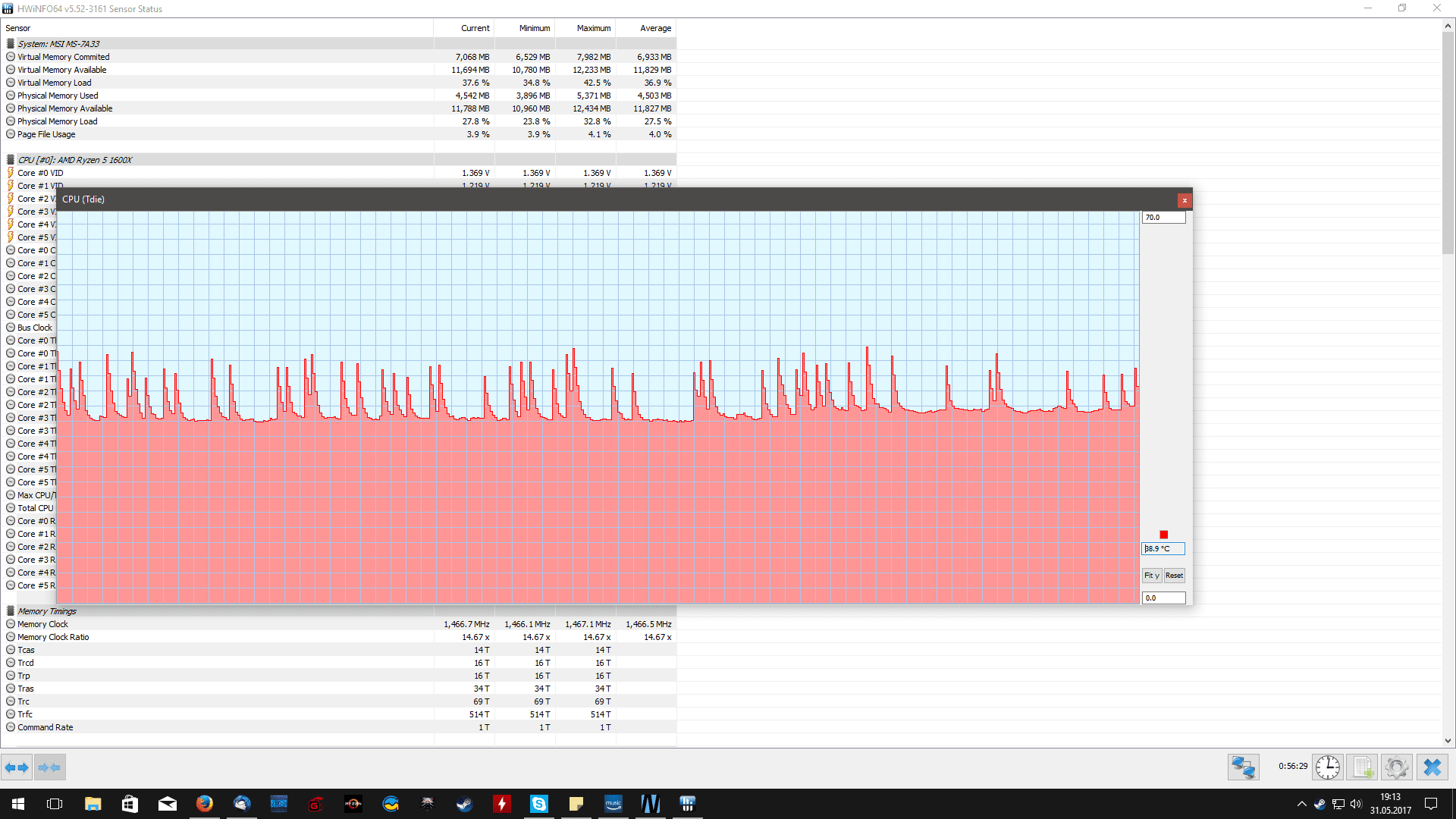The image size is (1456, 819).
Task: Select the CPU AMD Ryzen 5 1600X header
Action: (74, 160)
